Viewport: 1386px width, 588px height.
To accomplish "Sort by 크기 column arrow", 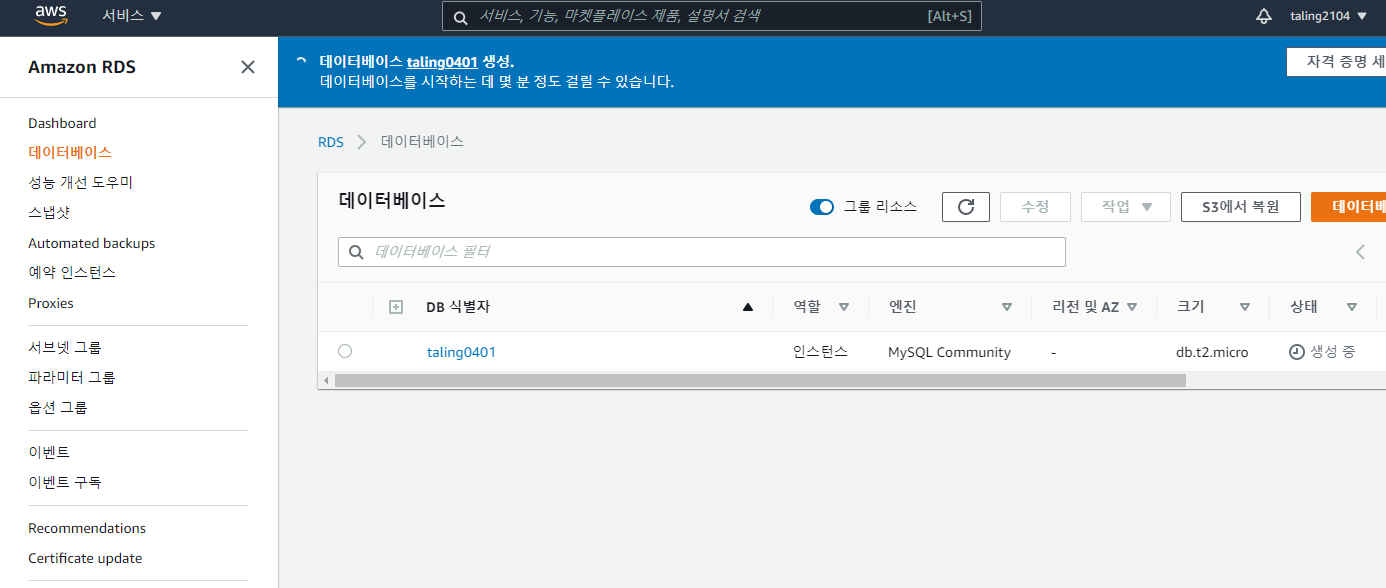I will point(1245,307).
